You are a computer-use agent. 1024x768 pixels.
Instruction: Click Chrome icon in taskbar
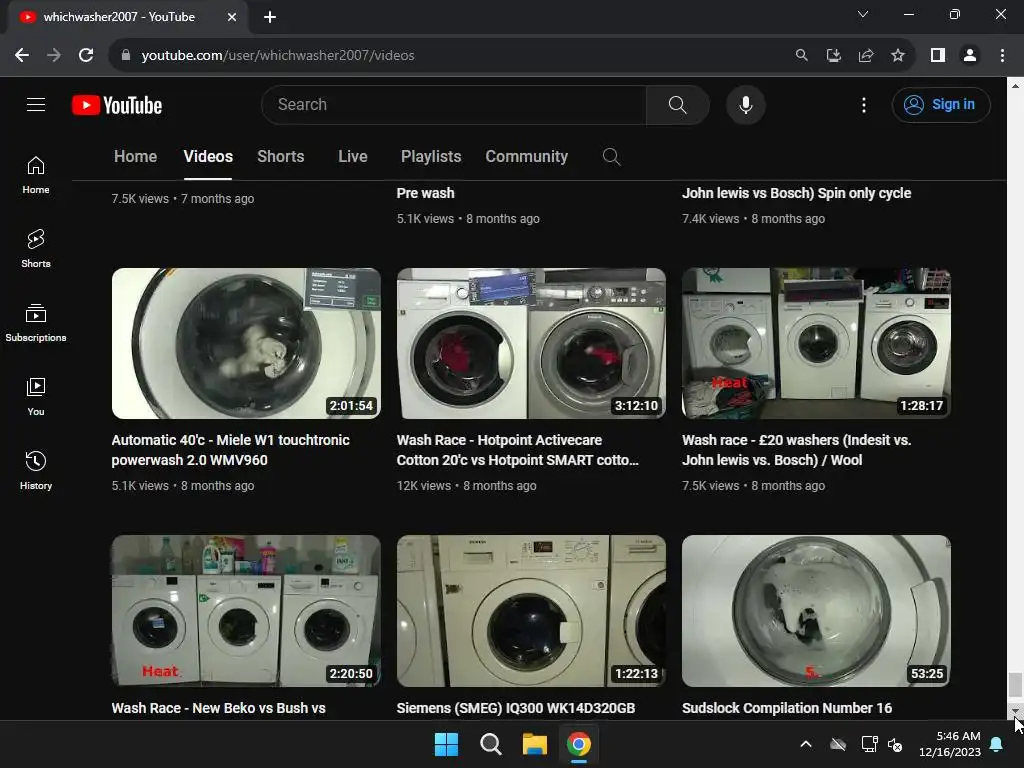click(x=579, y=744)
